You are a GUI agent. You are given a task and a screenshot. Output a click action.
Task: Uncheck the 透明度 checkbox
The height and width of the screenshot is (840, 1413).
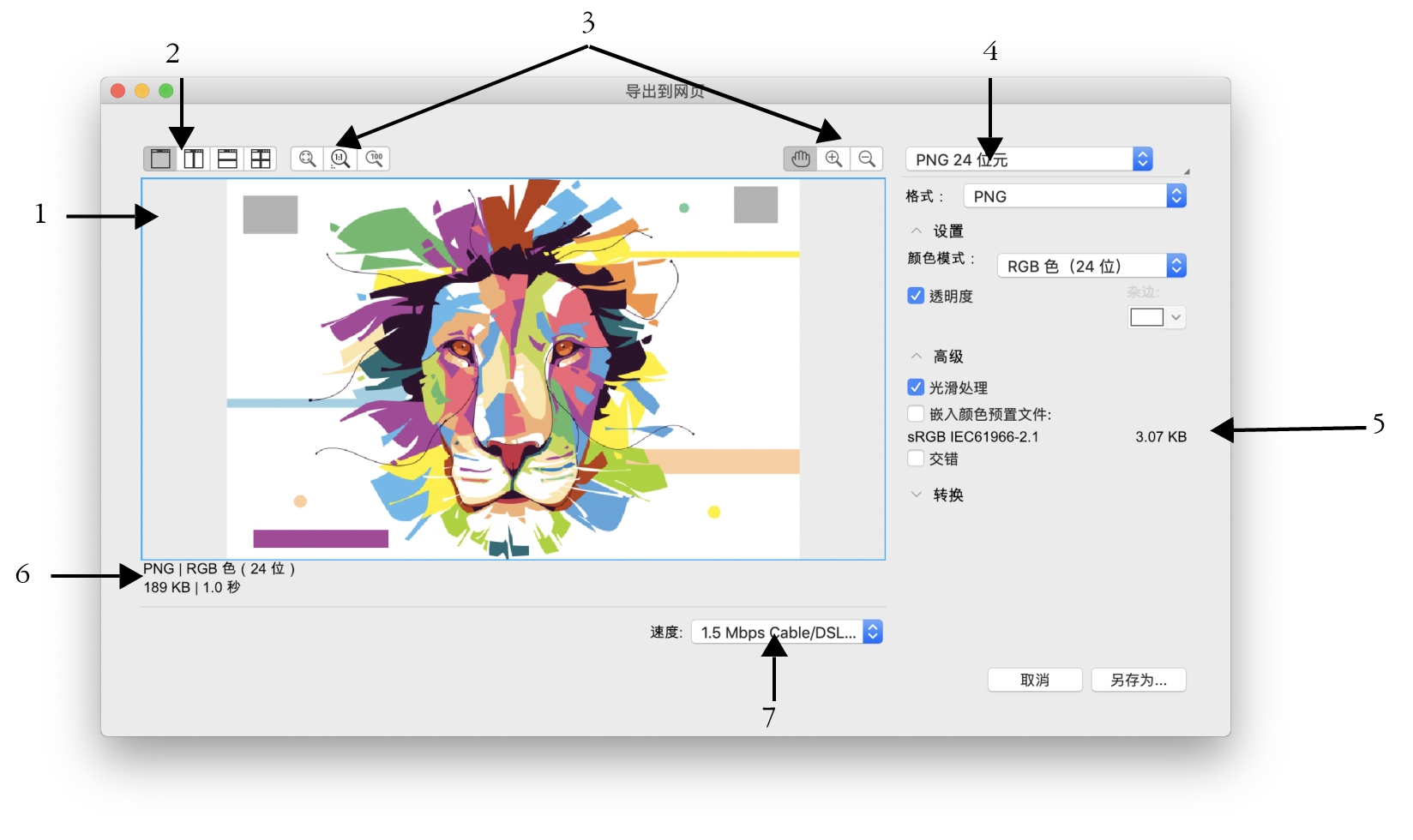(916, 296)
